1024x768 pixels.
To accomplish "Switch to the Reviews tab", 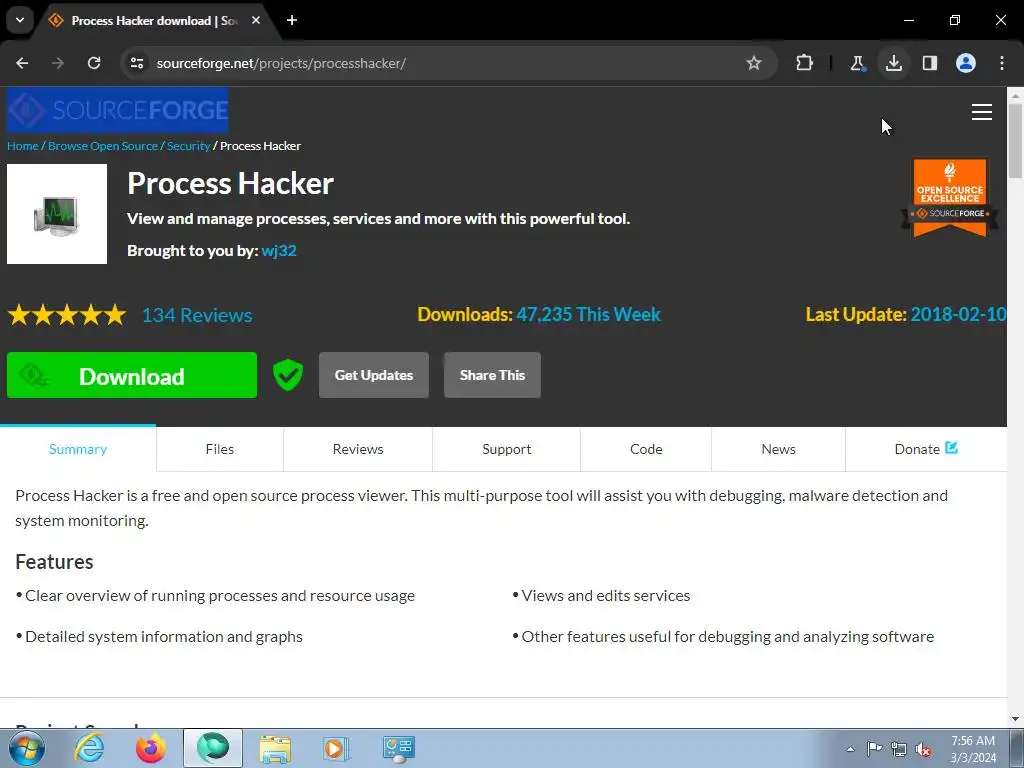I will 358,449.
